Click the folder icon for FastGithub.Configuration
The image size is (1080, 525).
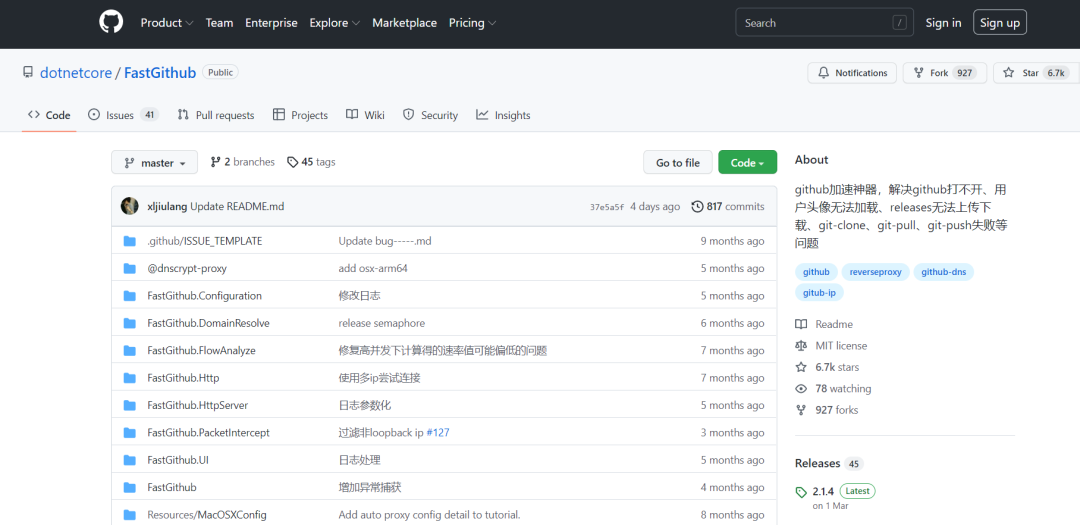(129, 296)
